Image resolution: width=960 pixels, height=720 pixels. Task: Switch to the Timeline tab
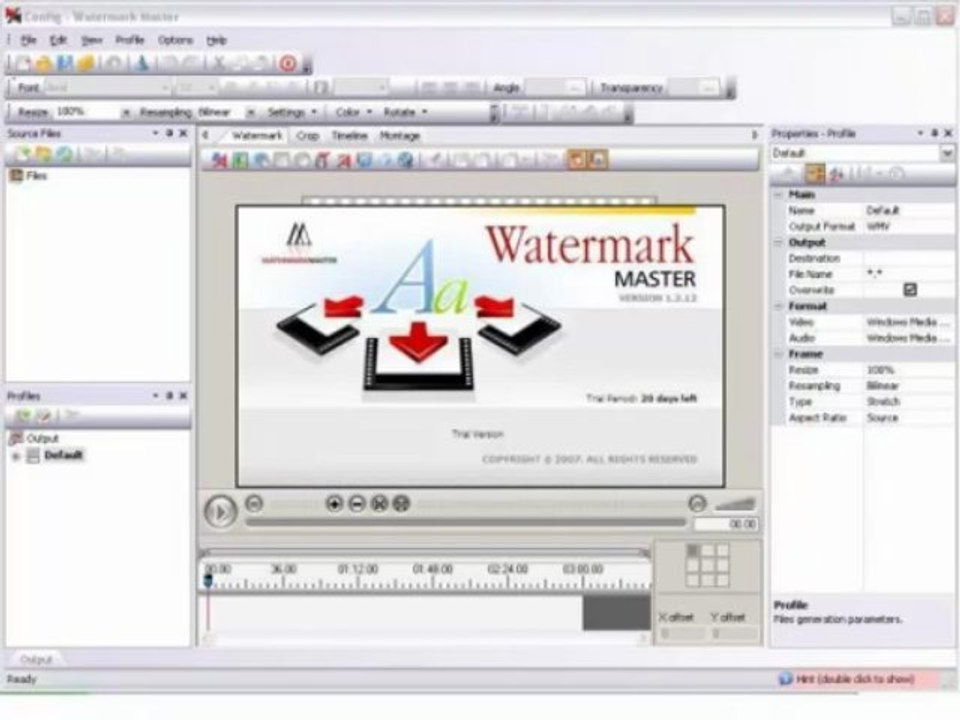350,136
